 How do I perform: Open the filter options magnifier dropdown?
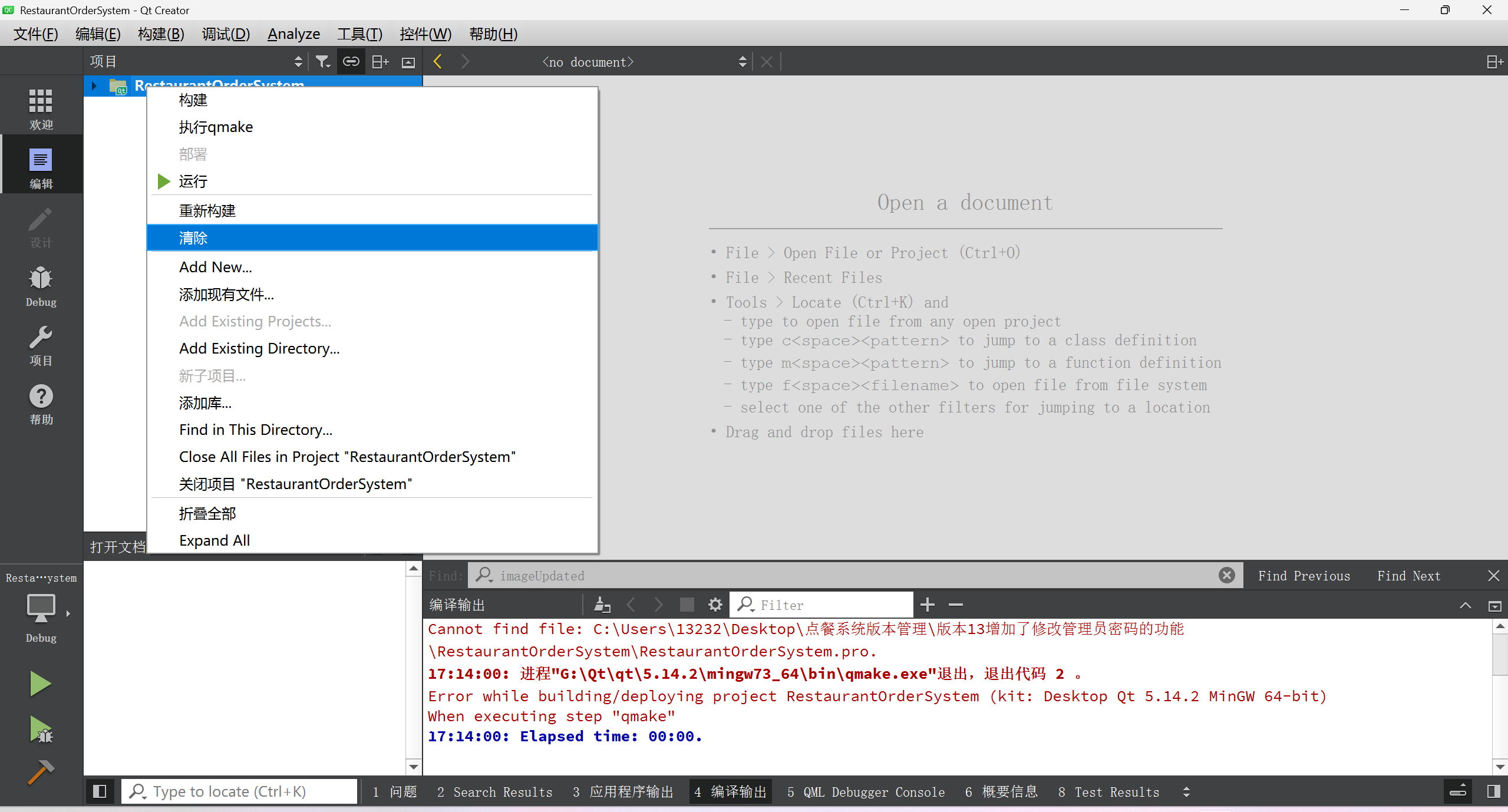point(746,605)
